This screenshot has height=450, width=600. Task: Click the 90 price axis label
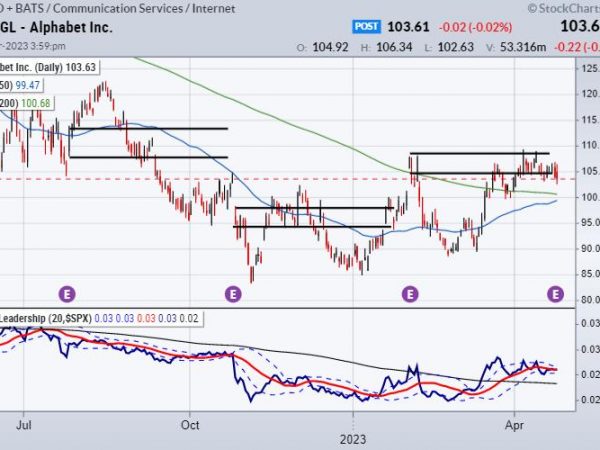(590, 248)
